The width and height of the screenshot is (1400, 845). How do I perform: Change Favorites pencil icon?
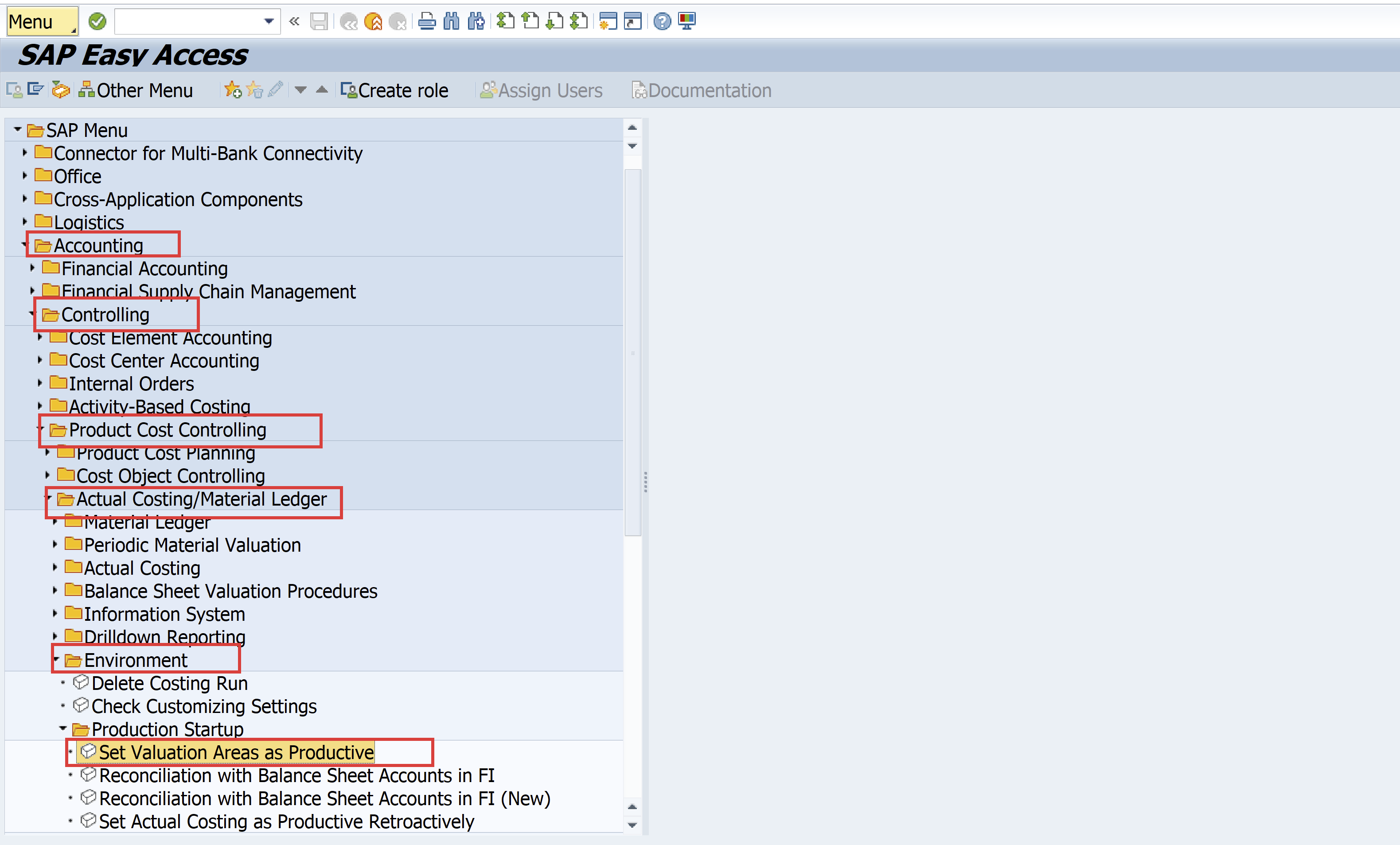276,89
